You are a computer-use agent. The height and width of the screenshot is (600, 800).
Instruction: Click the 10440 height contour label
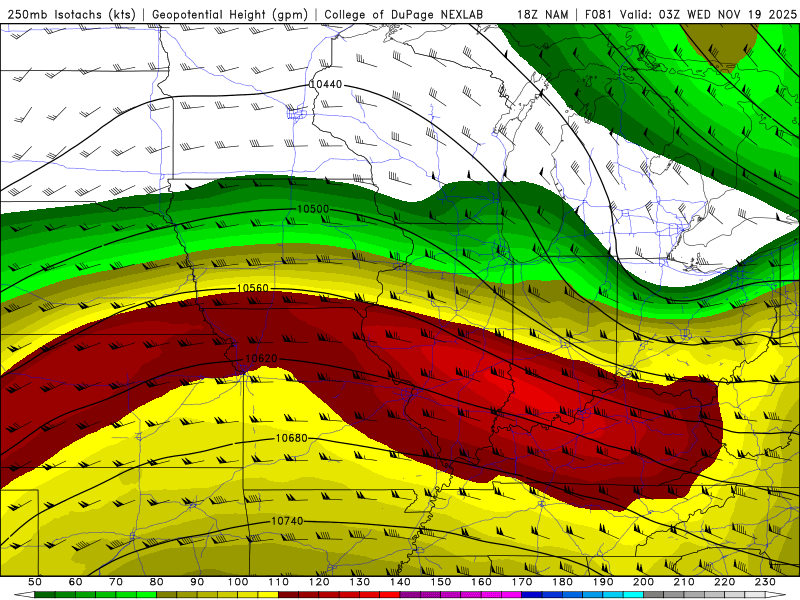[326, 84]
